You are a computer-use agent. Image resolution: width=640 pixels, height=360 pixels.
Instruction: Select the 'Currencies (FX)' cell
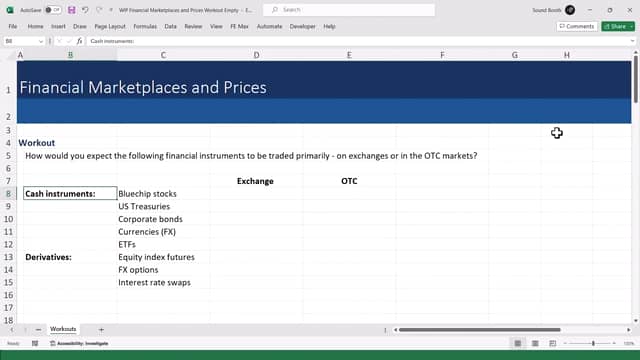(163, 232)
